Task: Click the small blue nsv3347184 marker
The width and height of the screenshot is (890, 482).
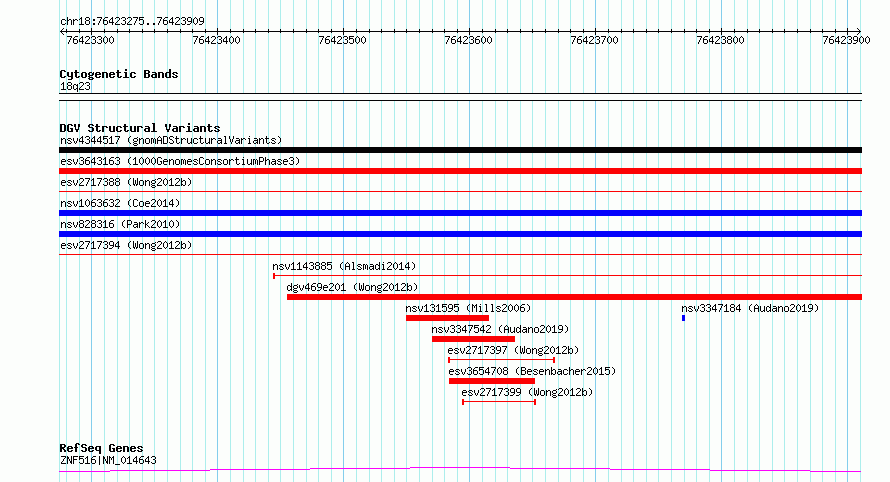Action: pyautogui.click(x=683, y=318)
